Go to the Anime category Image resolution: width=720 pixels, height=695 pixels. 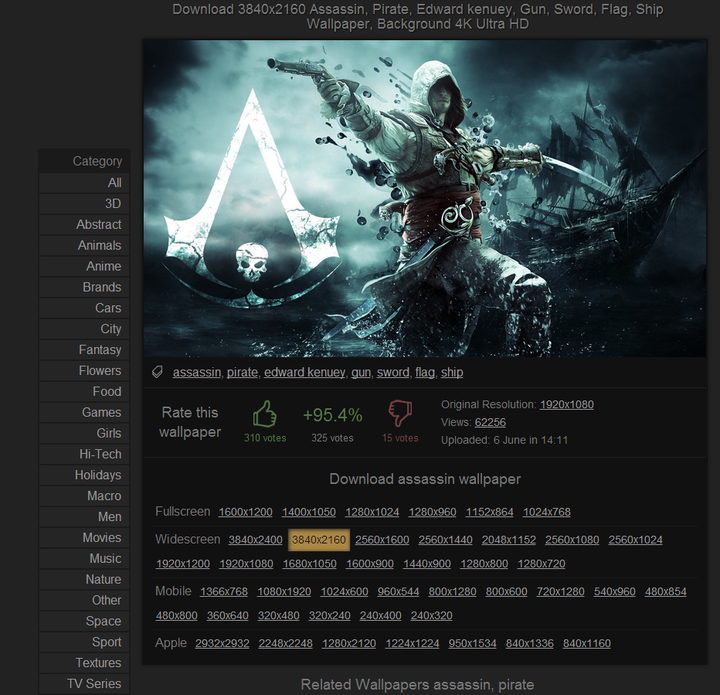pyautogui.click(x=84, y=266)
